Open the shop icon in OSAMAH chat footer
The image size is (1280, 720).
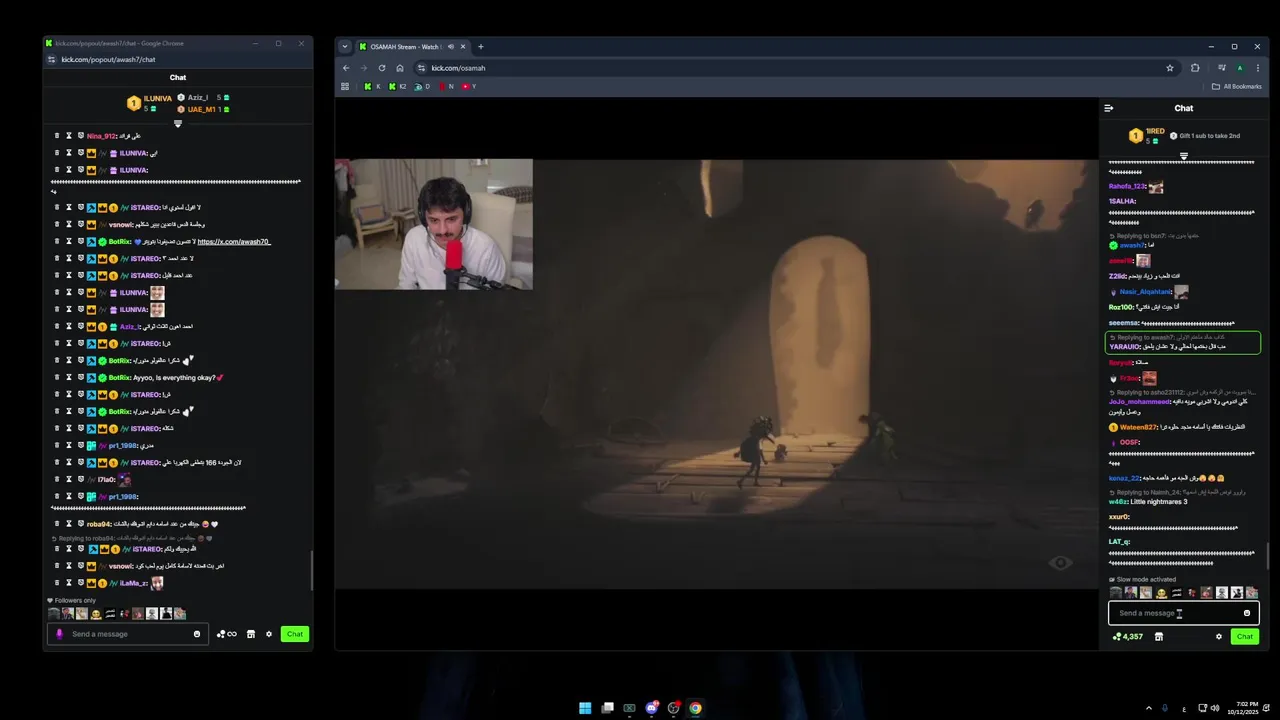[1159, 636]
